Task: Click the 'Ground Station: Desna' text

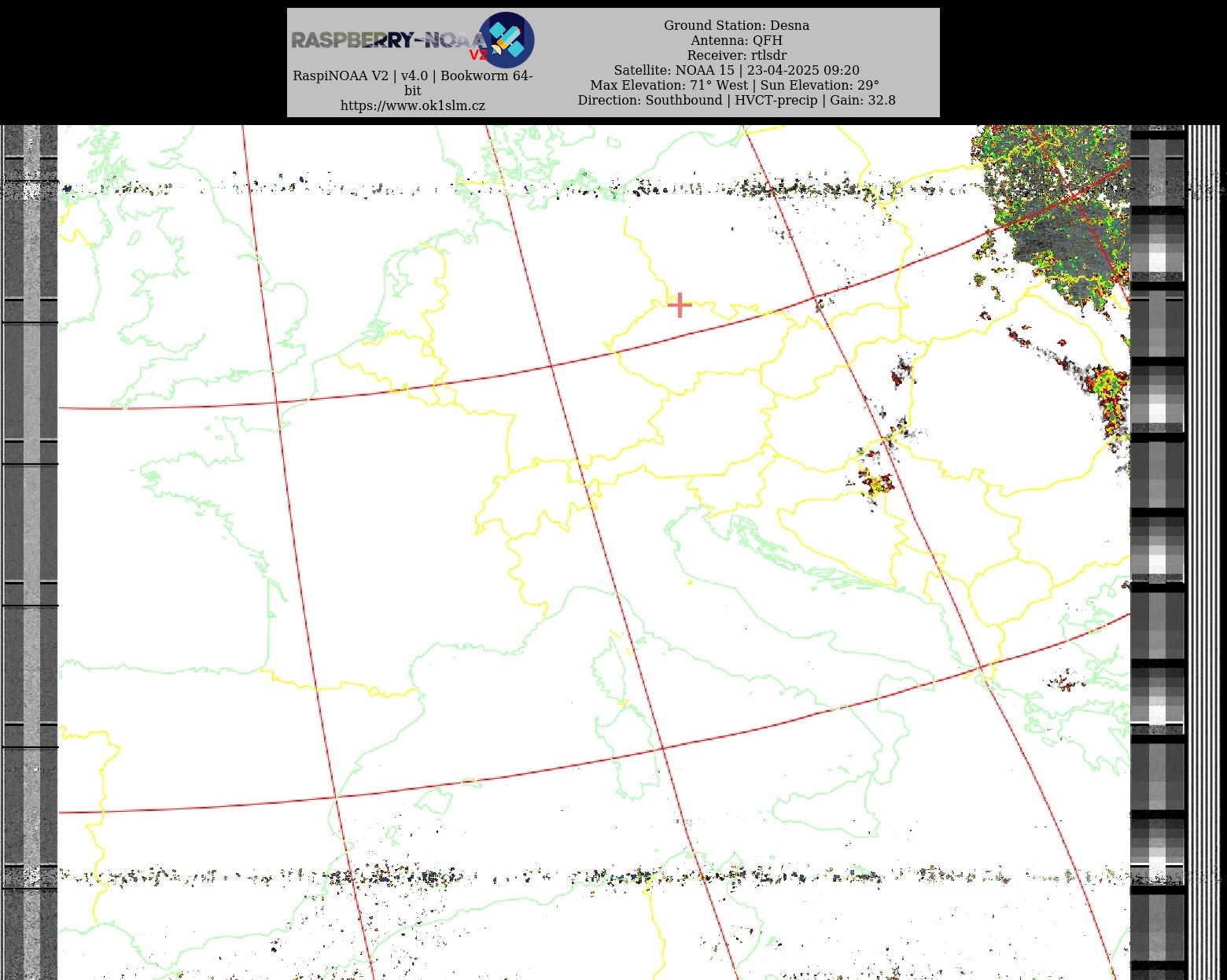Action: [736, 25]
